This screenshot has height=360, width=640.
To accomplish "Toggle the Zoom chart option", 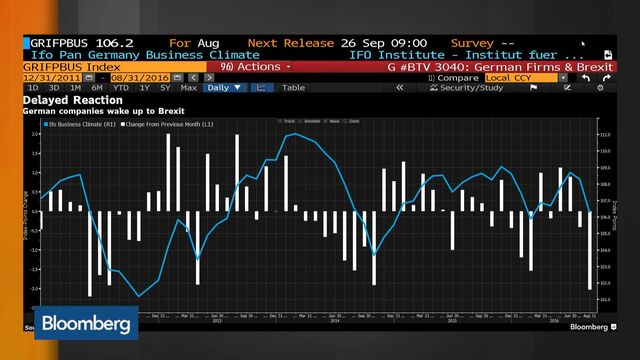I will 352,121.
